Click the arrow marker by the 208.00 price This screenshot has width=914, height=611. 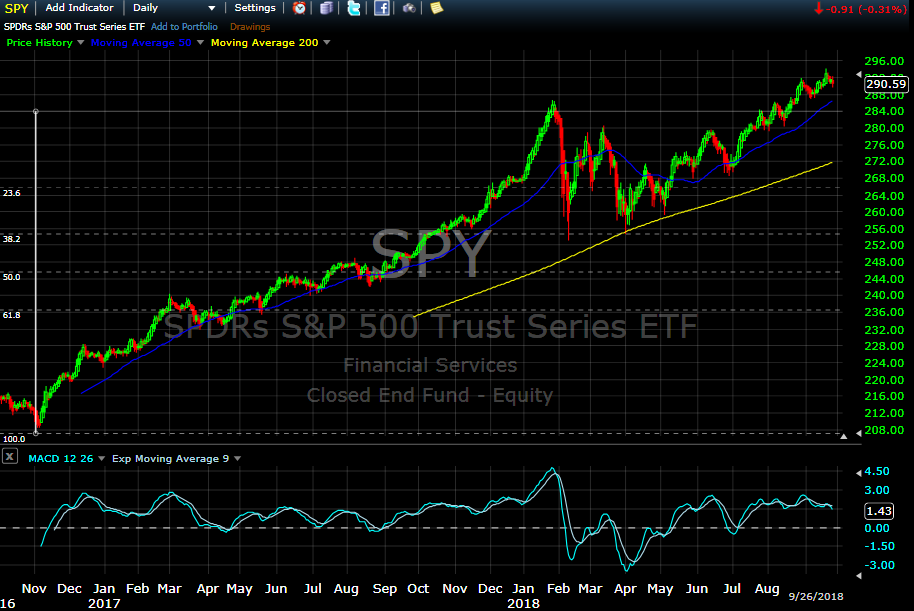point(859,433)
